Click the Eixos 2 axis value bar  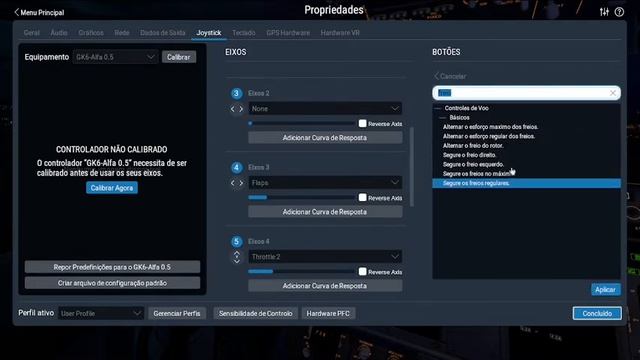(302, 123)
